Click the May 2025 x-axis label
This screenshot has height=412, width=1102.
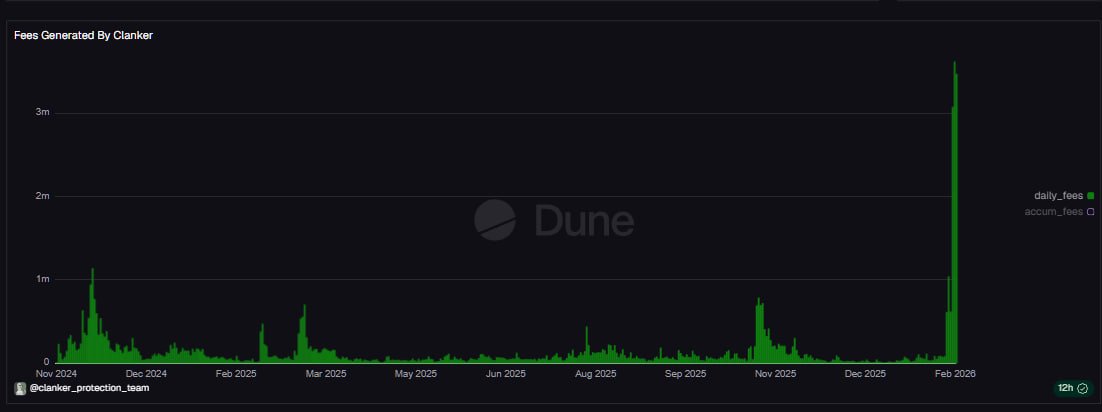click(416, 373)
